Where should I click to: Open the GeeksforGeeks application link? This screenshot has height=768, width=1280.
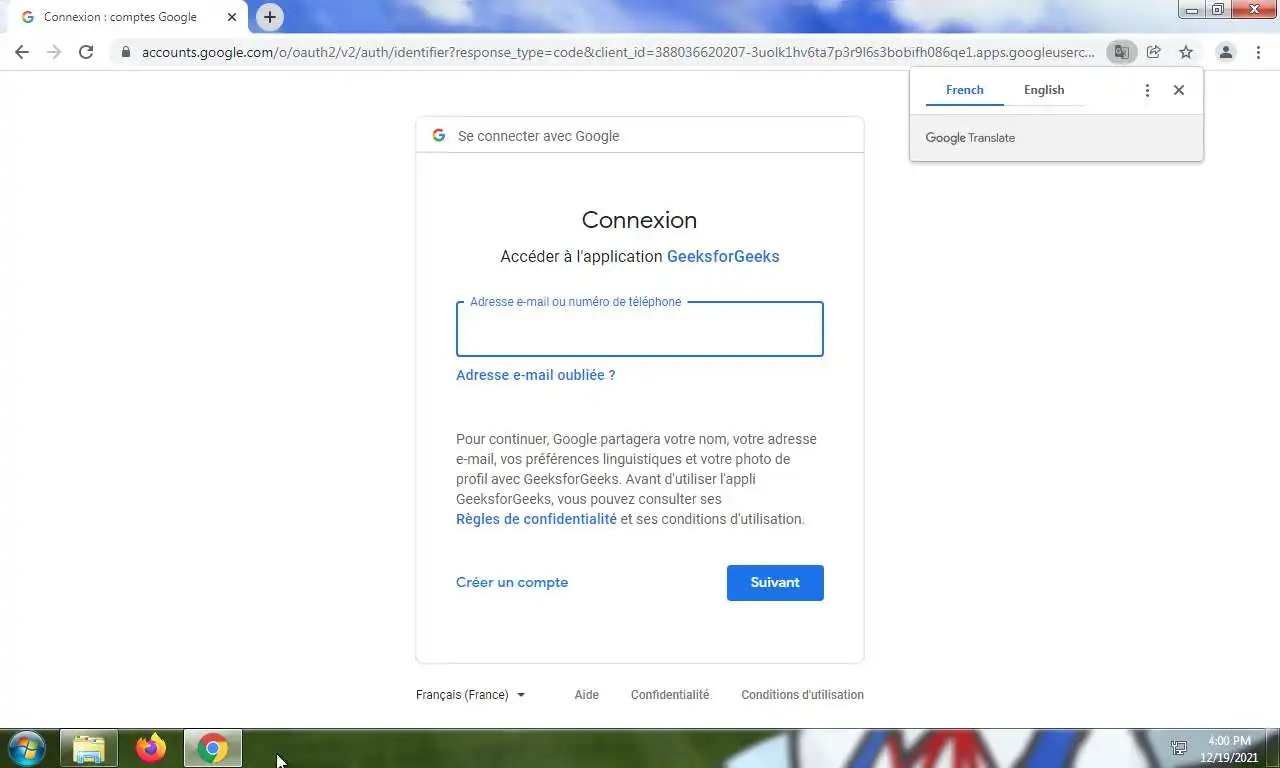[723, 256]
